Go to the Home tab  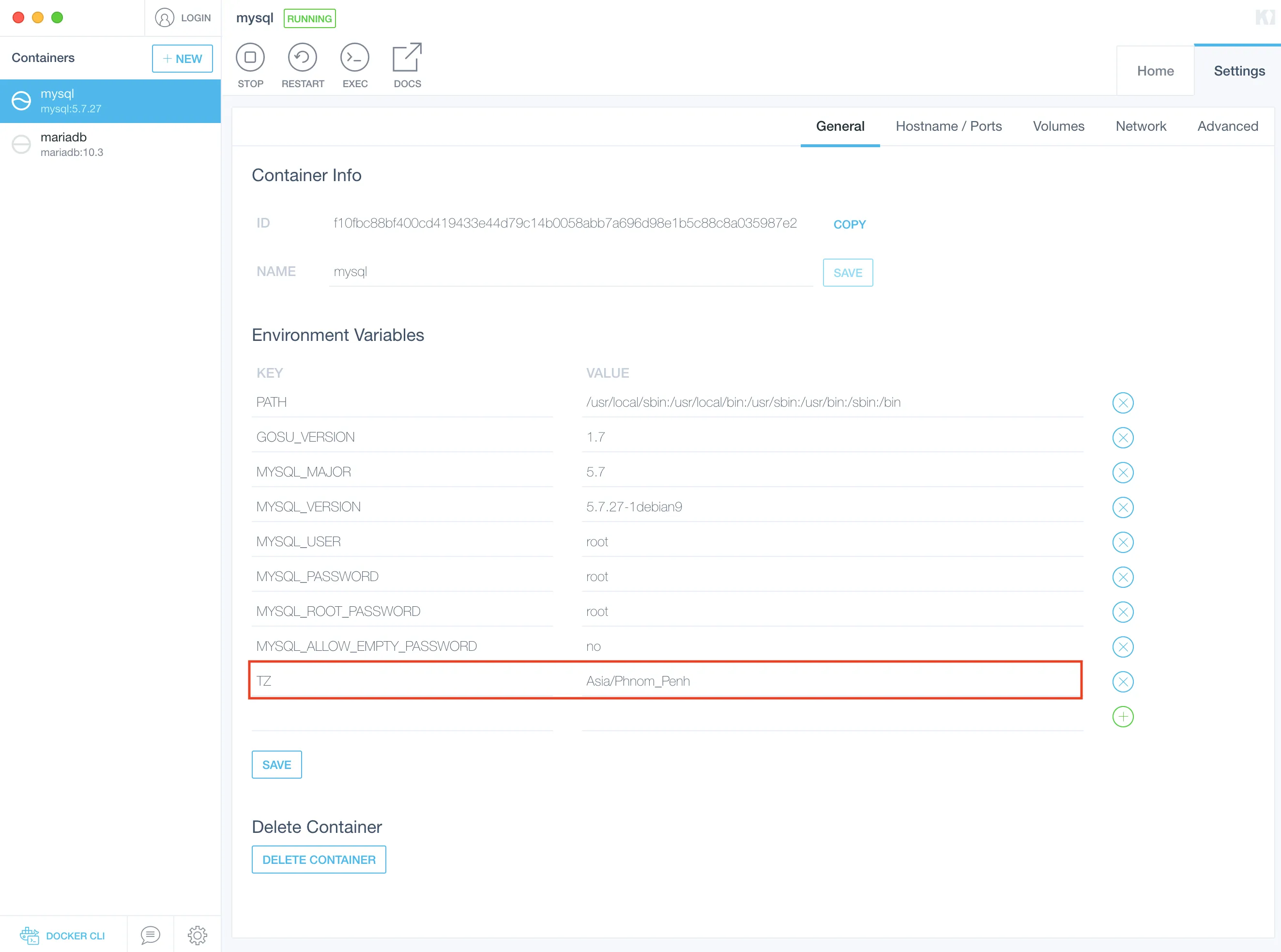[x=1155, y=71]
